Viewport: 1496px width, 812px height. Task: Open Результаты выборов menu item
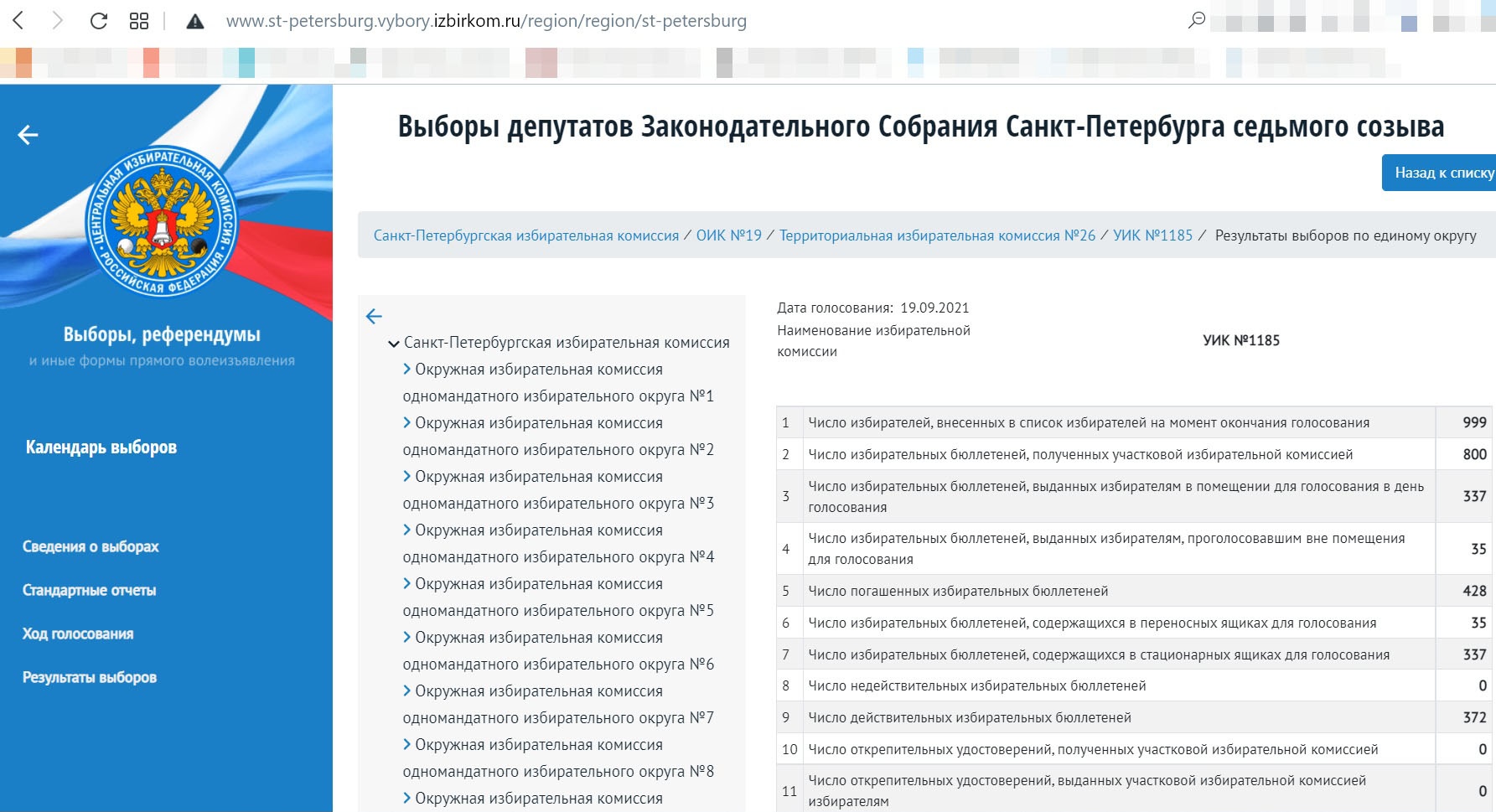90,677
